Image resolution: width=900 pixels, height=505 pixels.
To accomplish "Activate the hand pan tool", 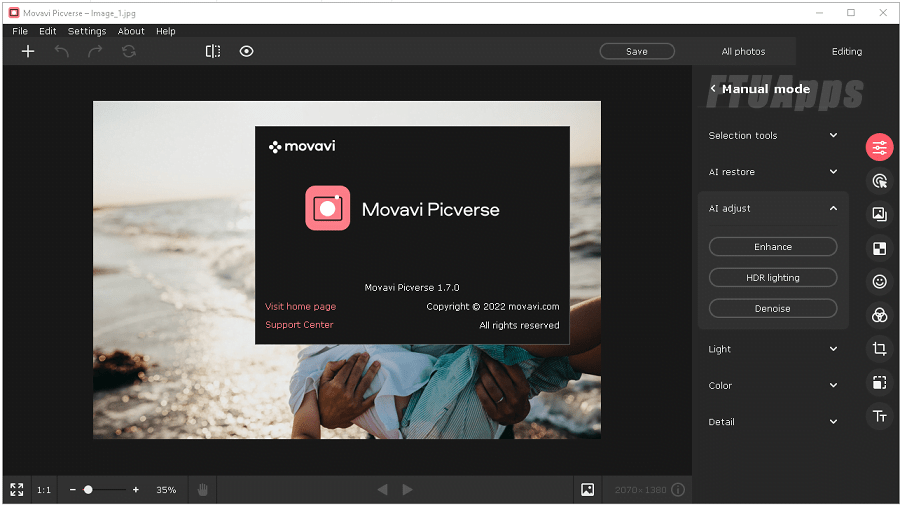I will [203, 490].
